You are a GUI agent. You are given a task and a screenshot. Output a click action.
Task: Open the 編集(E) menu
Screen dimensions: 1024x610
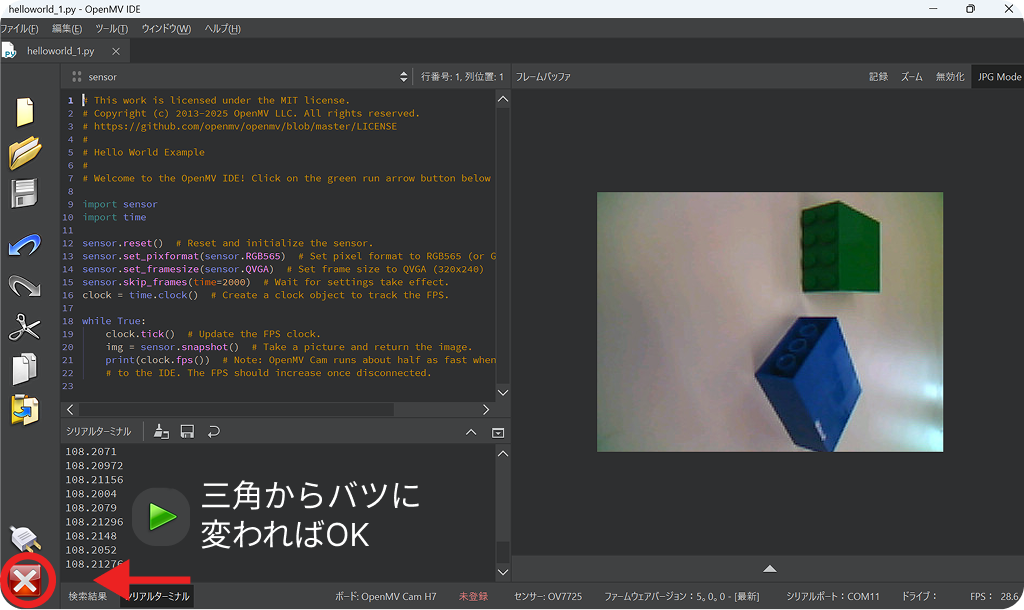(x=67, y=29)
